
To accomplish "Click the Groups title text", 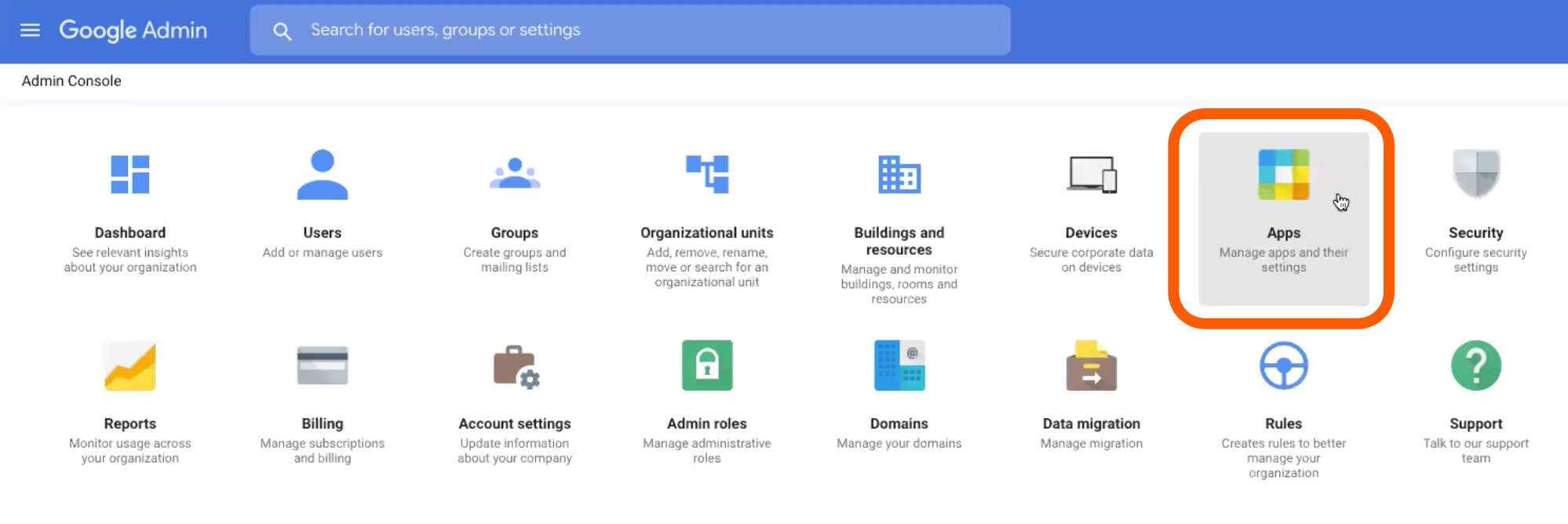I will click(x=515, y=233).
